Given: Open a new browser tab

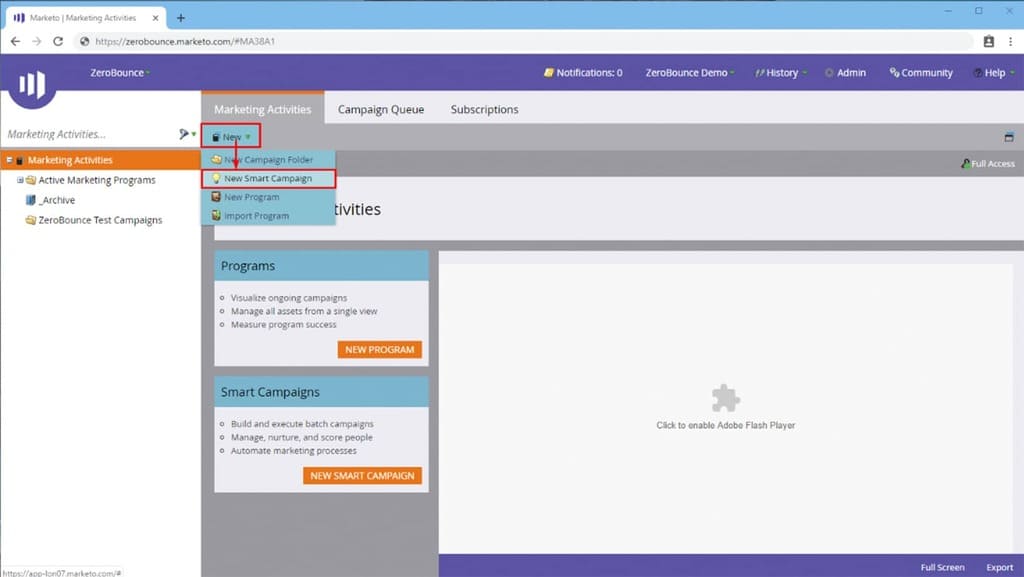Looking at the screenshot, I should click(181, 18).
